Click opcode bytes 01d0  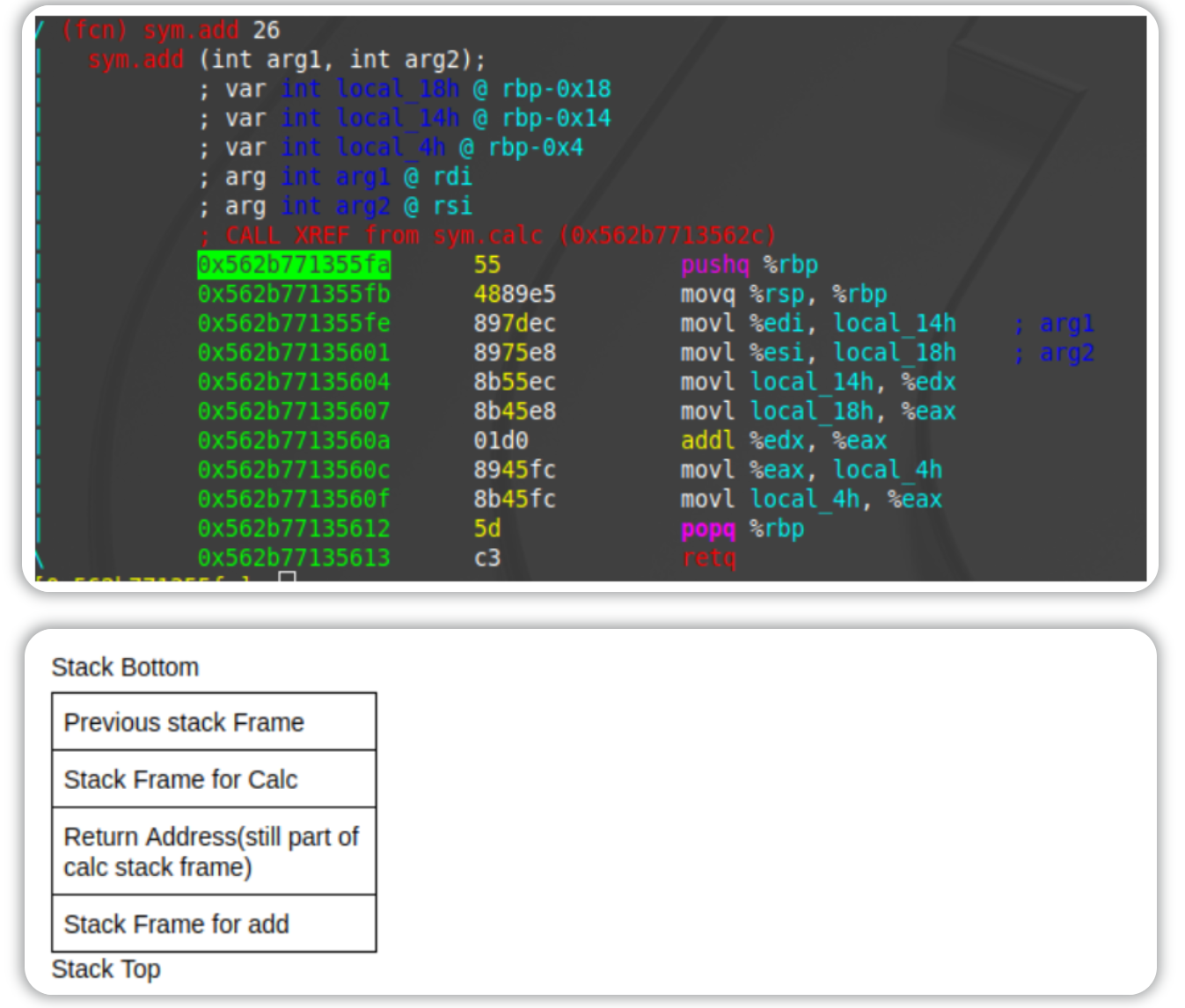point(501,441)
